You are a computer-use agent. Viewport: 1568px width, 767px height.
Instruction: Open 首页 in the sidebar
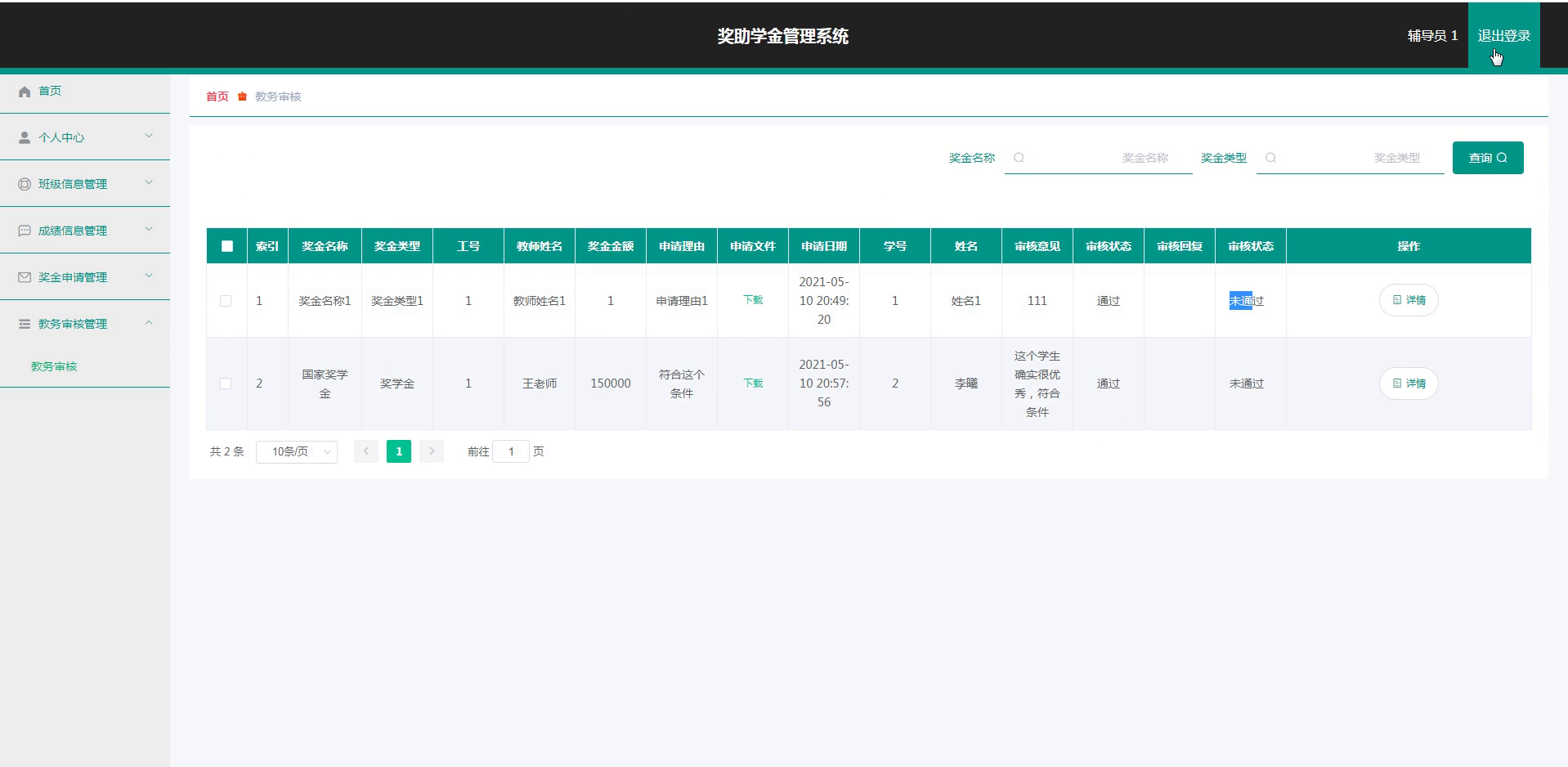(x=85, y=91)
